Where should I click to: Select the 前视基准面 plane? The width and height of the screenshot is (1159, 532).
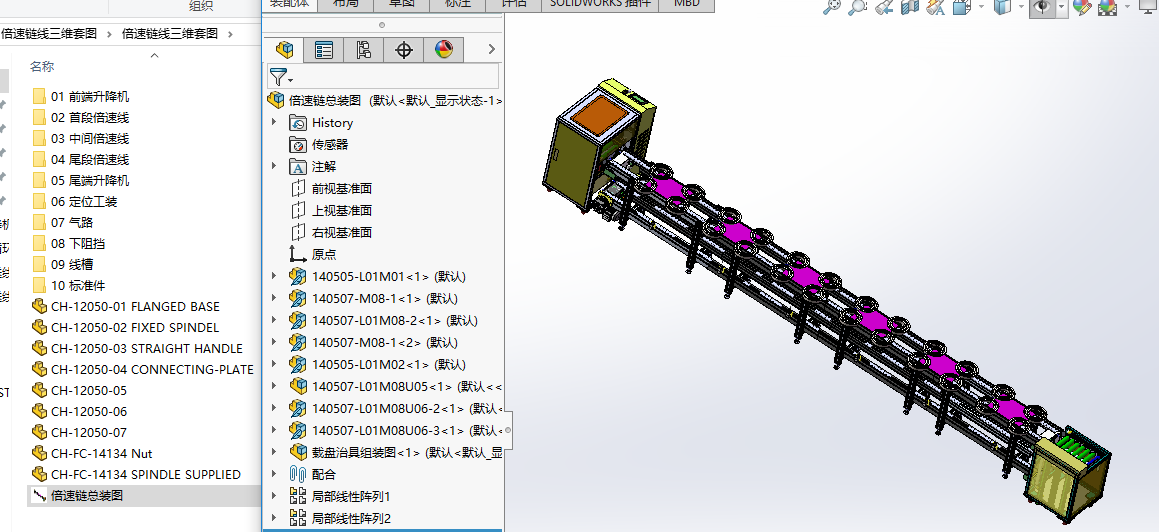(x=331, y=188)
